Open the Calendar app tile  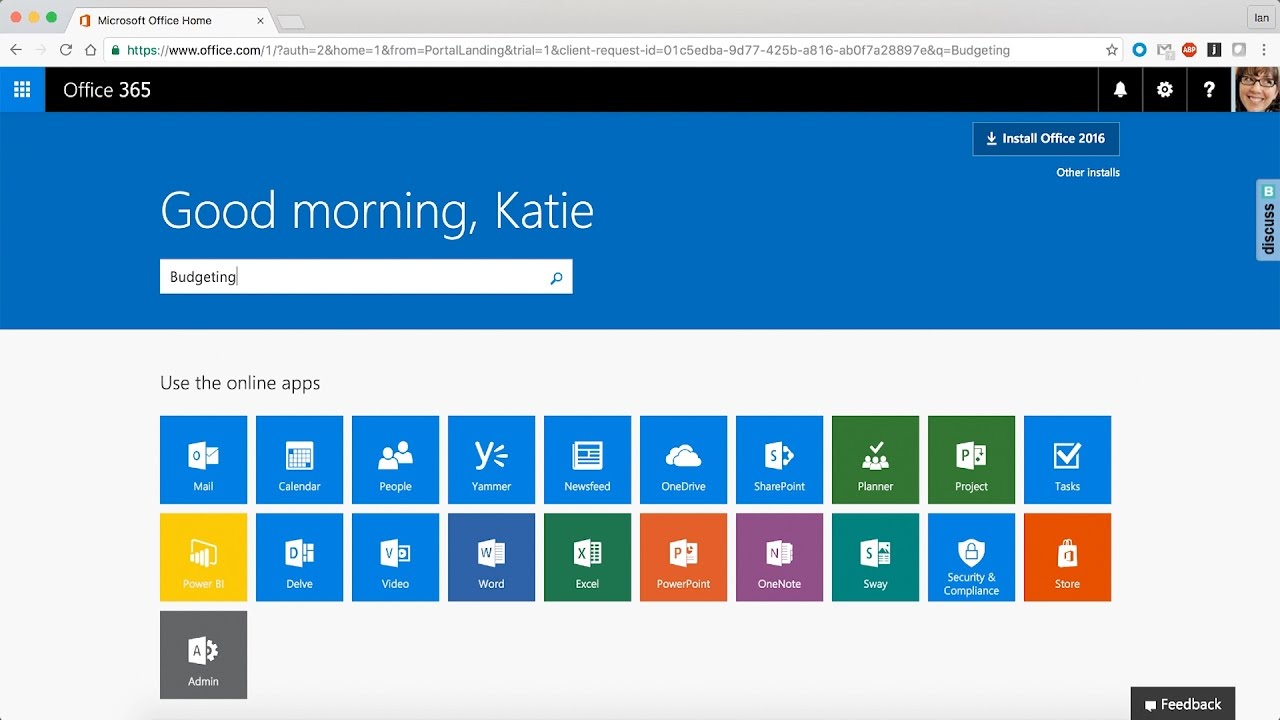[299, 459]
